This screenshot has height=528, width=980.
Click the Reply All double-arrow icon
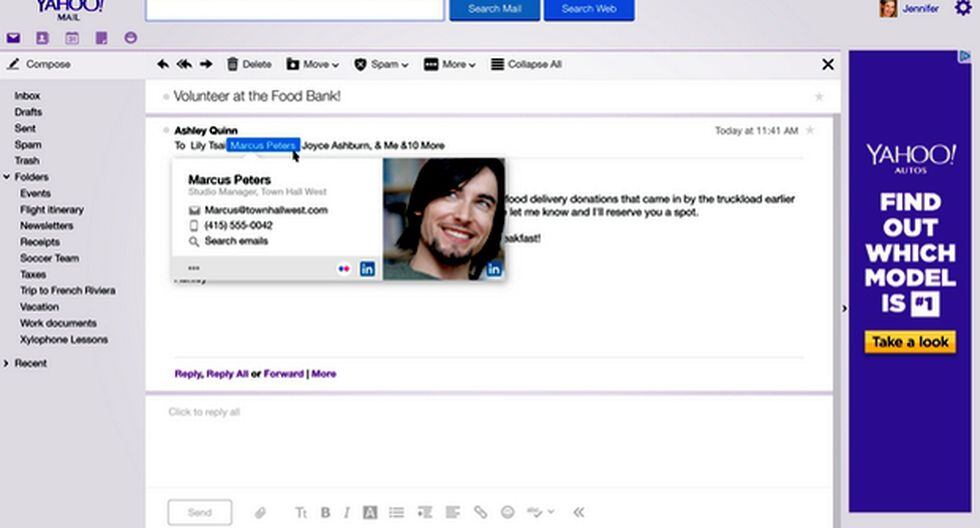[x=184, y=64]
